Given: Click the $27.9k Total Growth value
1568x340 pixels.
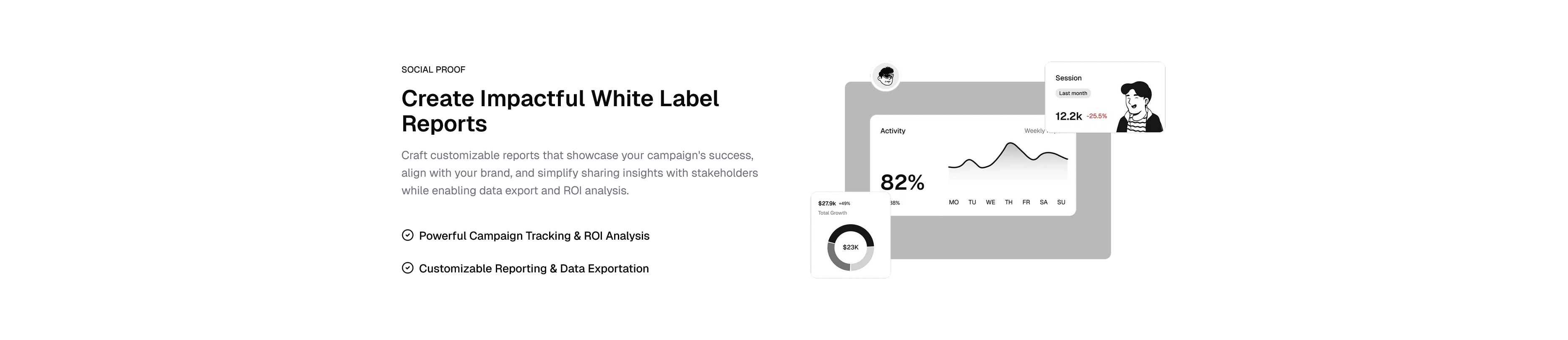Looking at the screenshot, I should 827,204.
